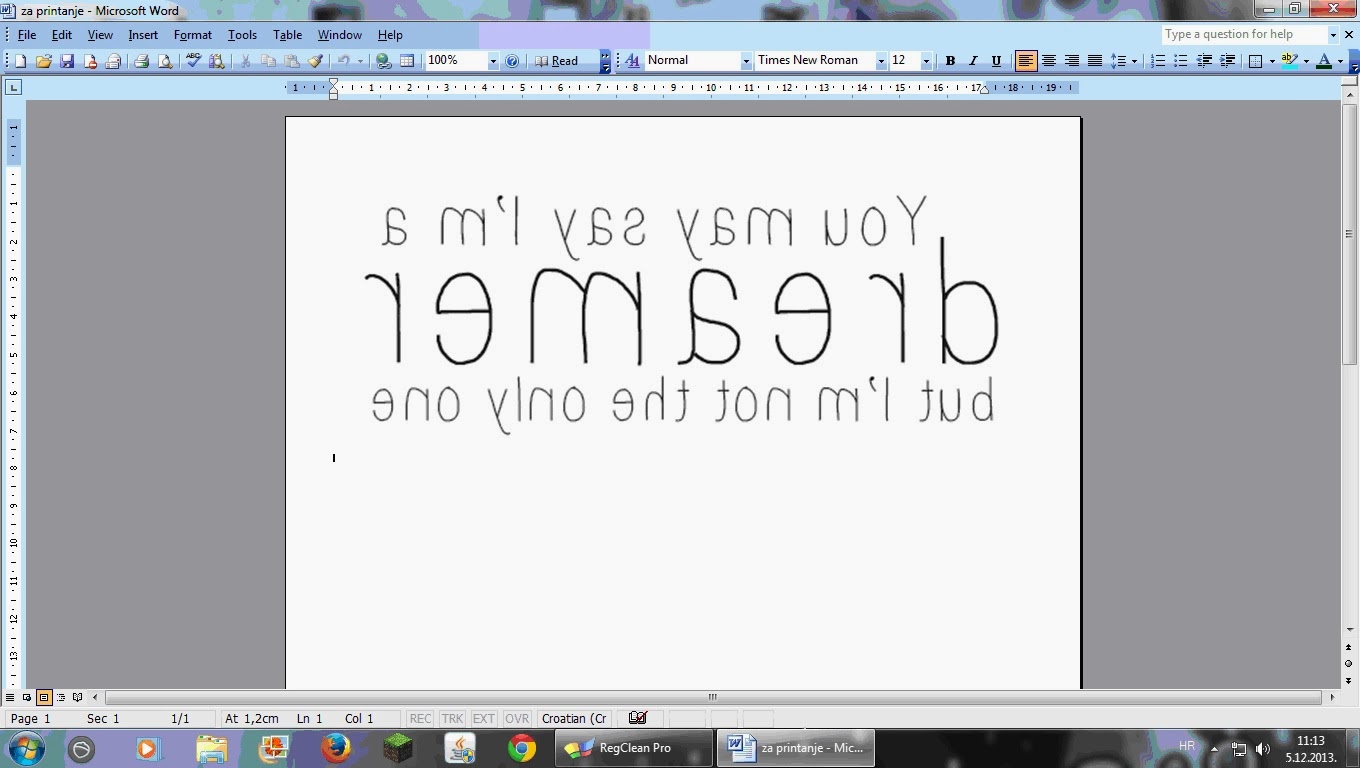Image resolution: width=1360 pixels, height=768 pixels.
Task: Click Croatian language in status bar
Action: (x=575, y=719)
